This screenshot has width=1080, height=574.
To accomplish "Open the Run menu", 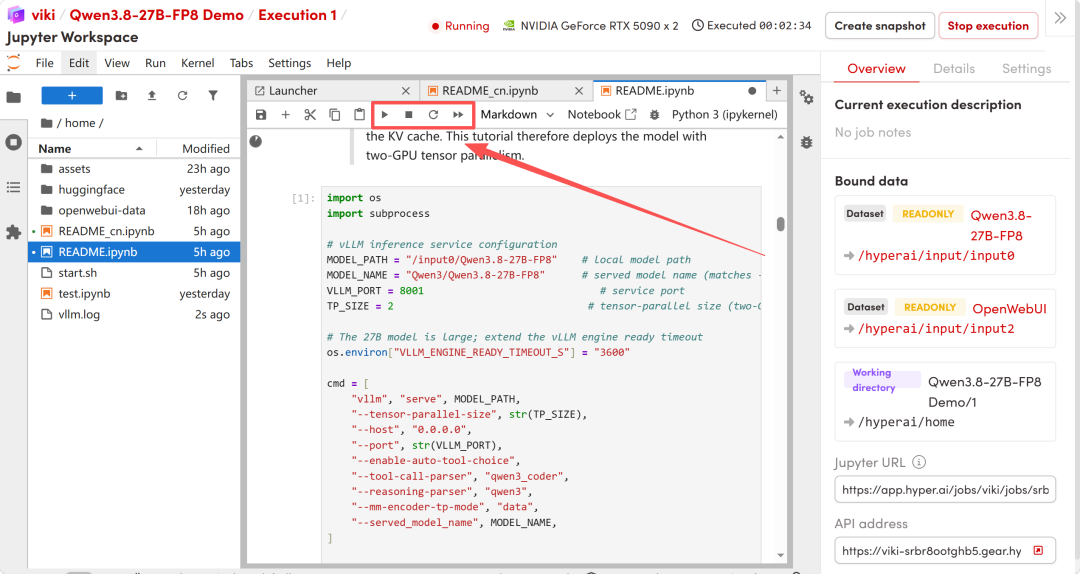I will pos(155,63).
